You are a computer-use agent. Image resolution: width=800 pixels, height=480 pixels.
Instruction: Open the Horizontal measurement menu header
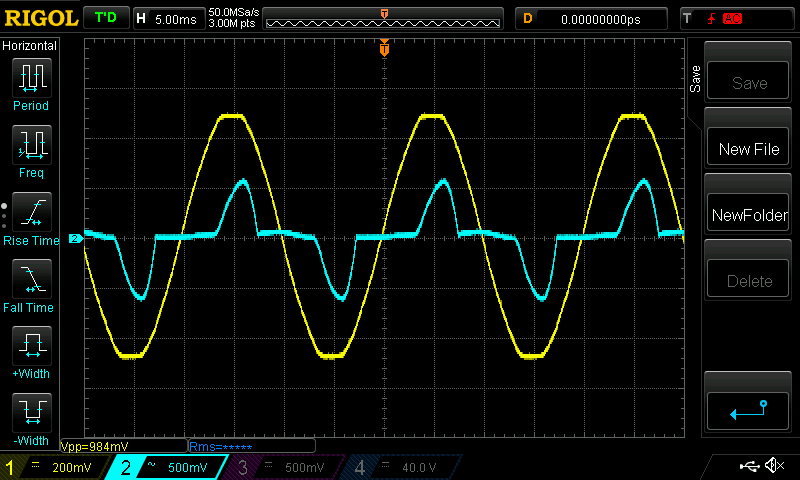point(30,46)
